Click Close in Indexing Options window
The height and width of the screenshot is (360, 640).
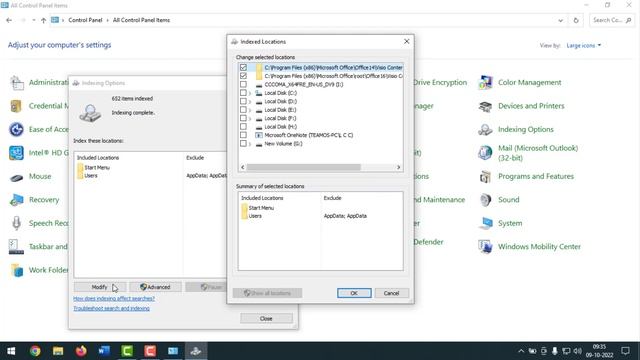tap(266, 318)
